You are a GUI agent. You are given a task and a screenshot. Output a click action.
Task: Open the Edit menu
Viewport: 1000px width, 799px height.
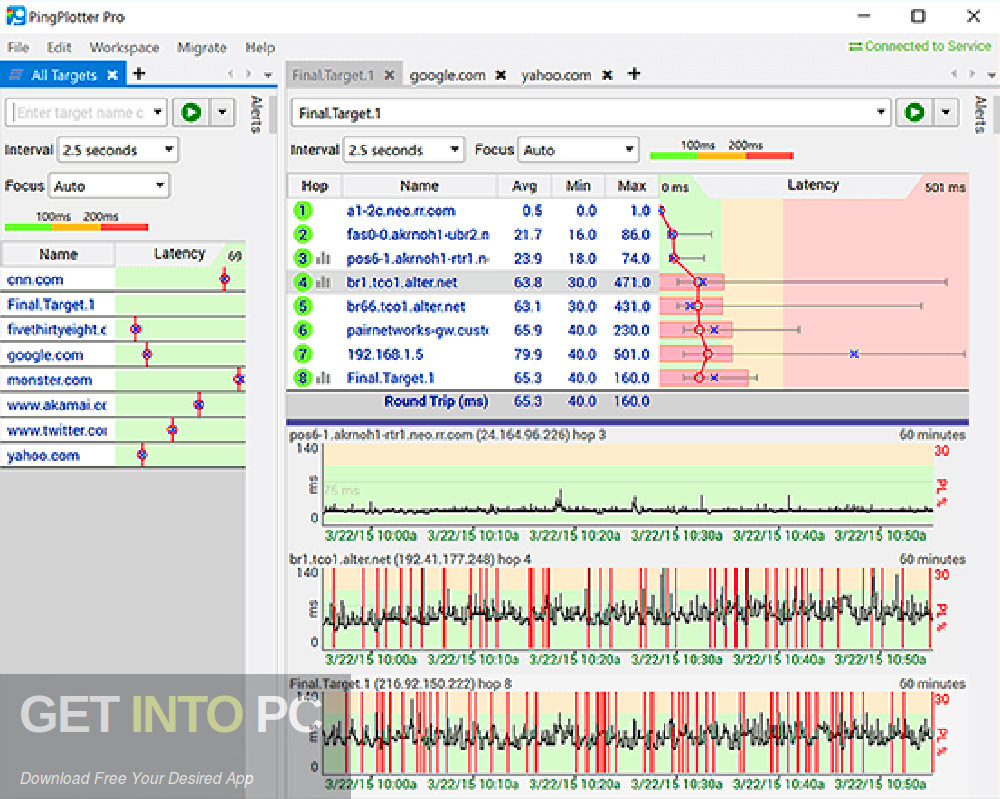tap(59, 47)
